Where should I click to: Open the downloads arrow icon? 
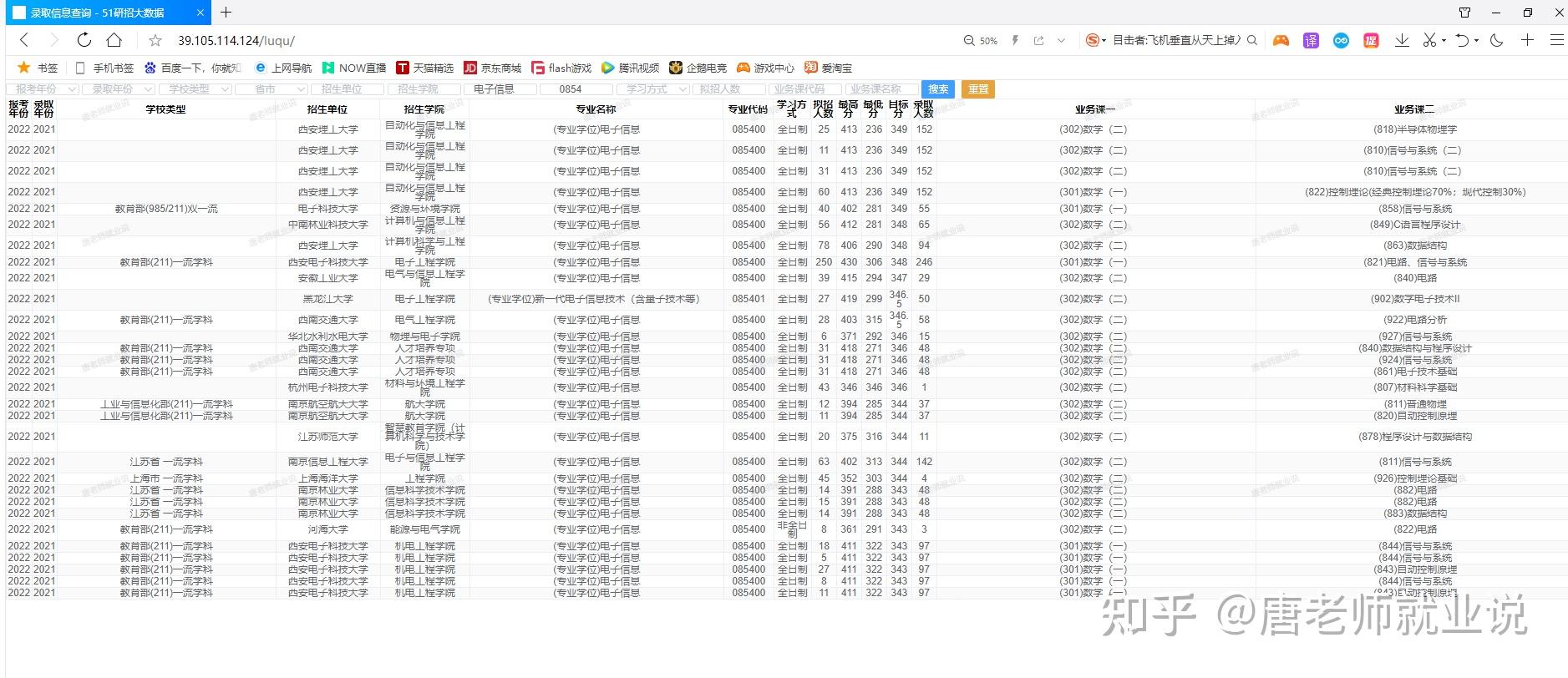click(1402, 40)
